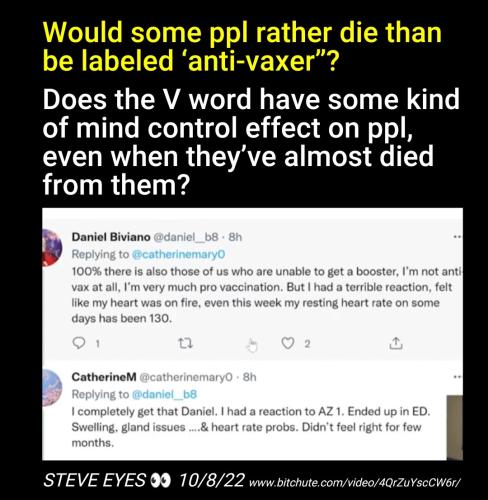
Task: Open the 8h timestamp on Daniel's tweet
Action: 235,237
